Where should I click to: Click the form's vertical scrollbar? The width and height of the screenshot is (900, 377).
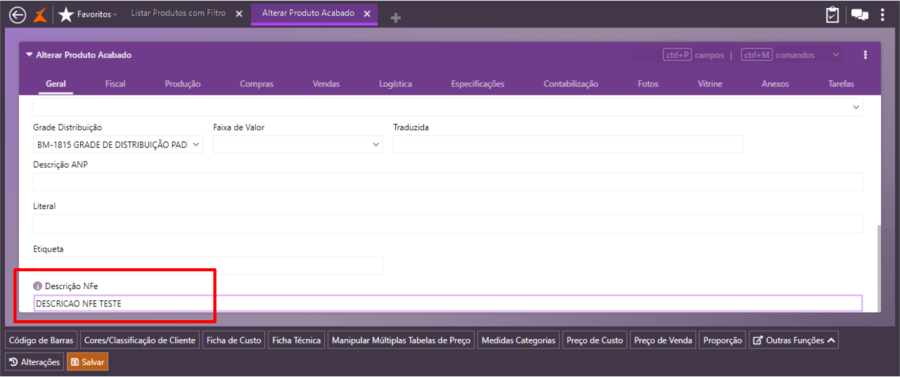[x=878, y=269]
